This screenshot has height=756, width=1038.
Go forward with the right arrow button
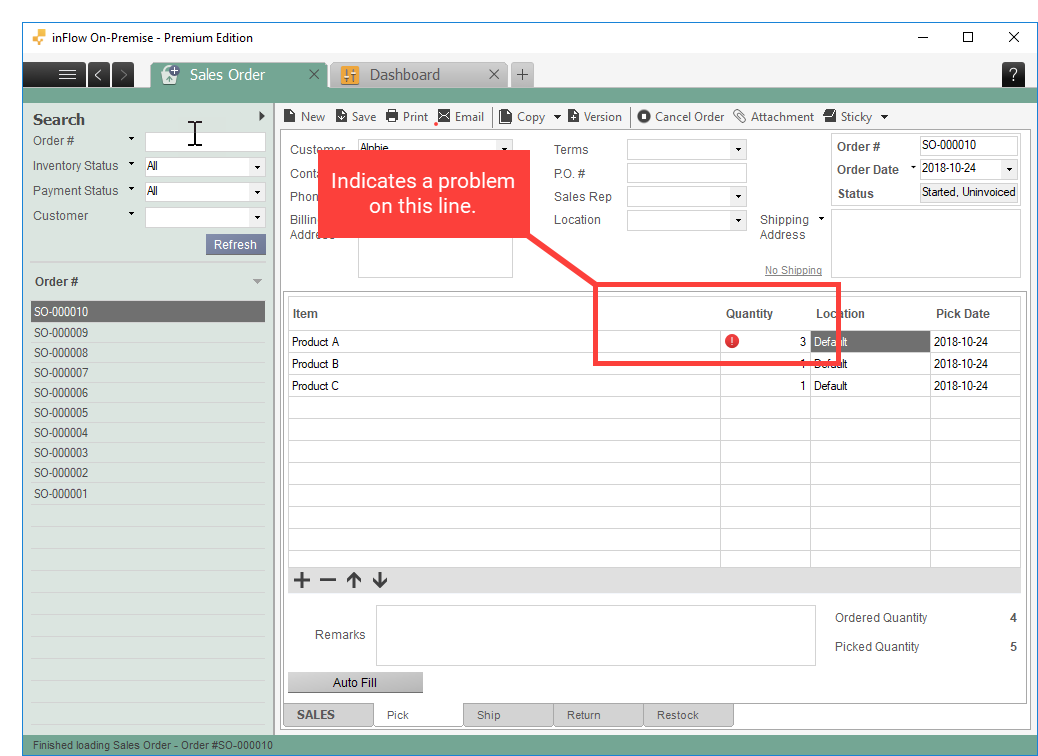click(x=122, y=75)
